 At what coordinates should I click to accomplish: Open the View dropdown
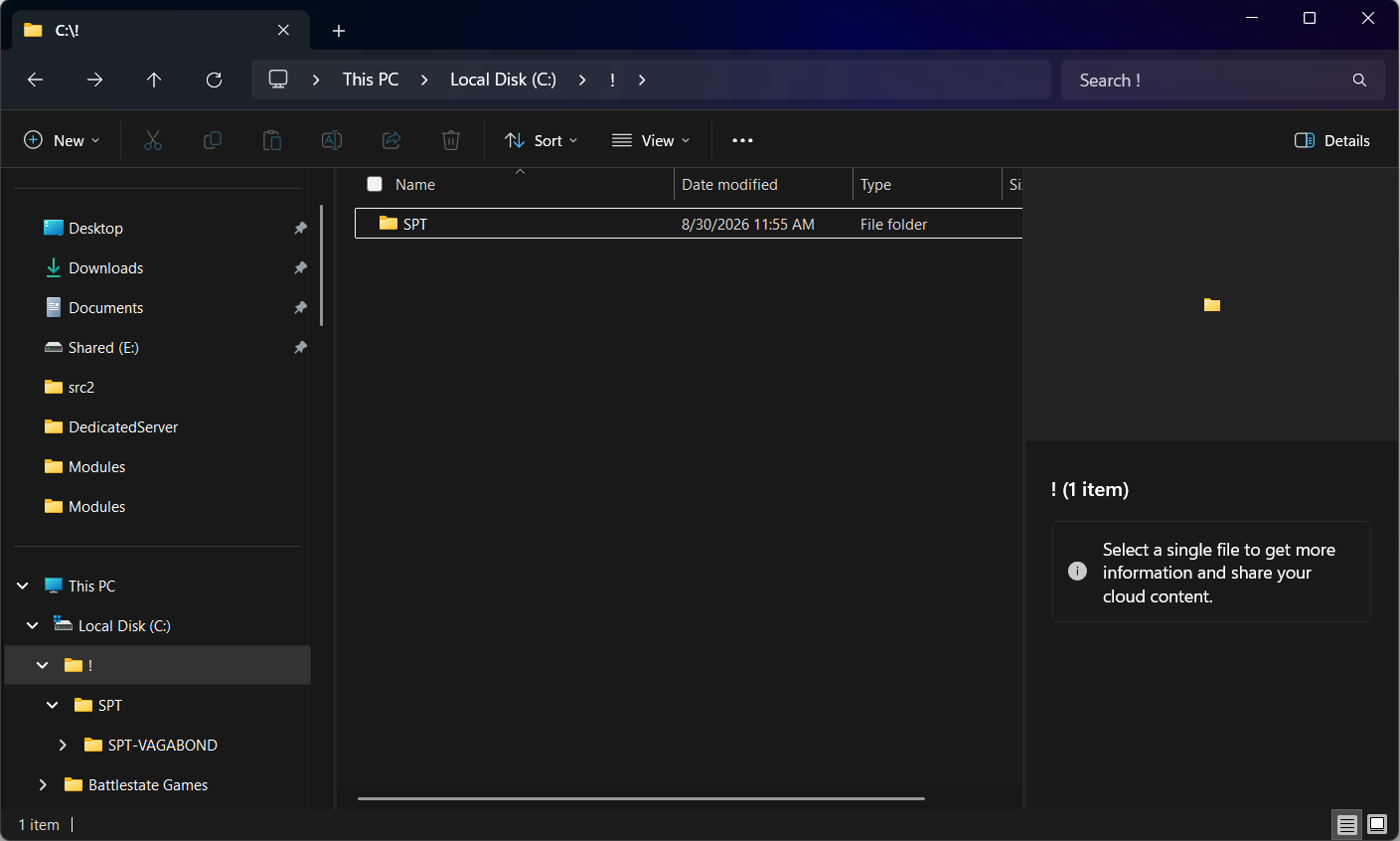tap(651, 140)
